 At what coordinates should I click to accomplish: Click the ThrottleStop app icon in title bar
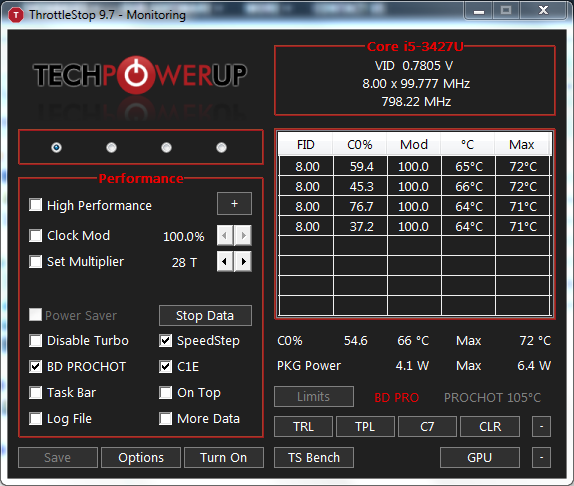click(x=16, y=15)
